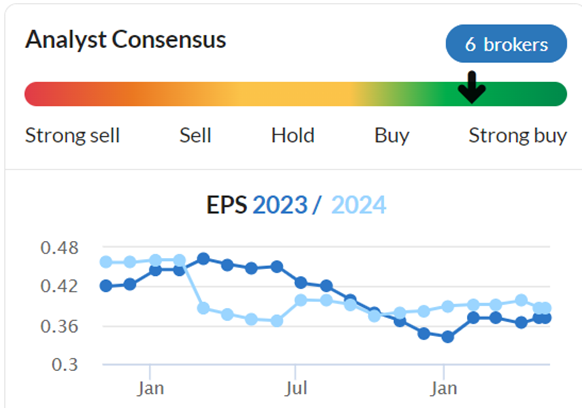Click the Analyst Consensus heading
Viewport: 582px width, 408px height.
125,40
